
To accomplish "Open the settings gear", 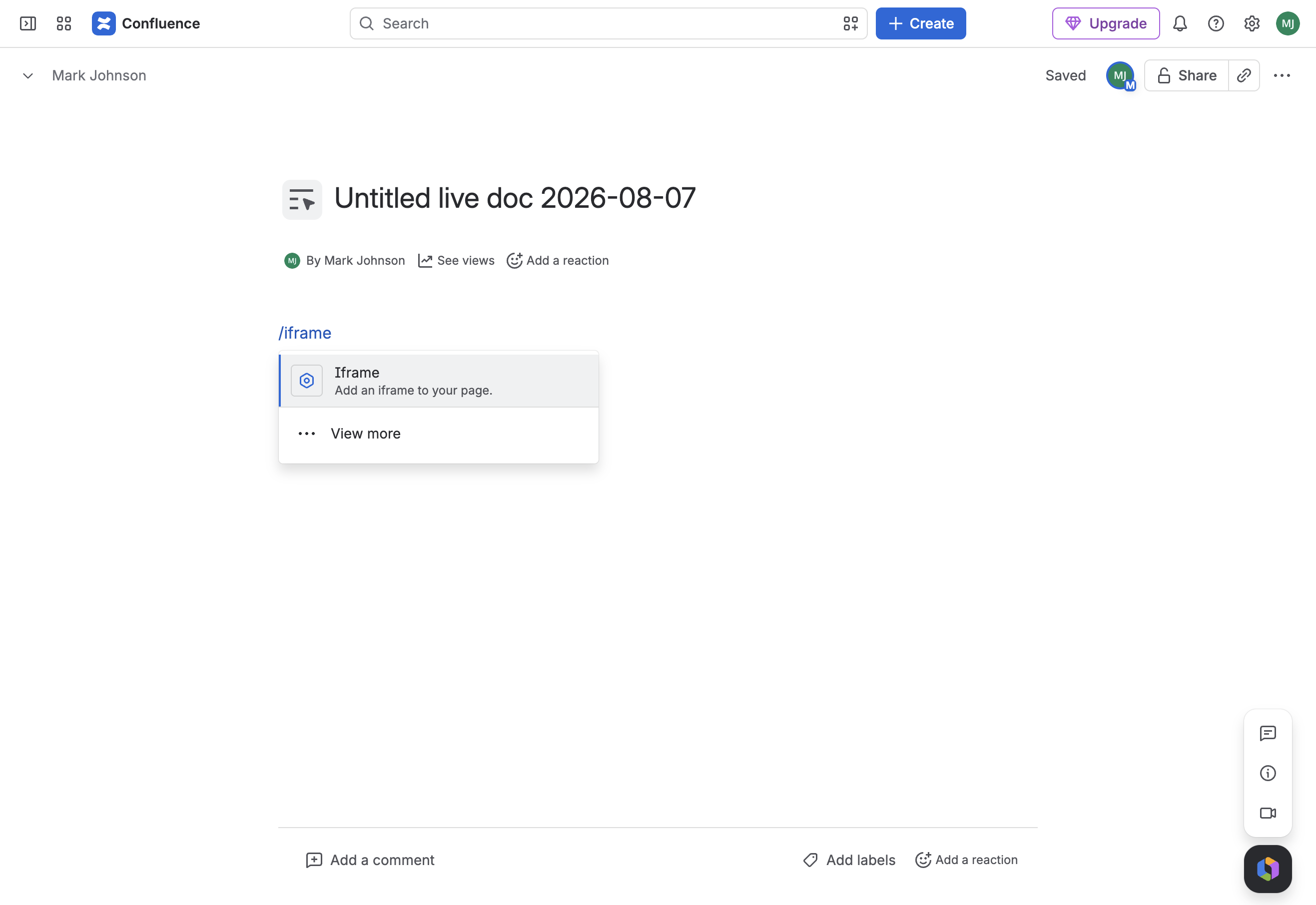I will 1252,23.
